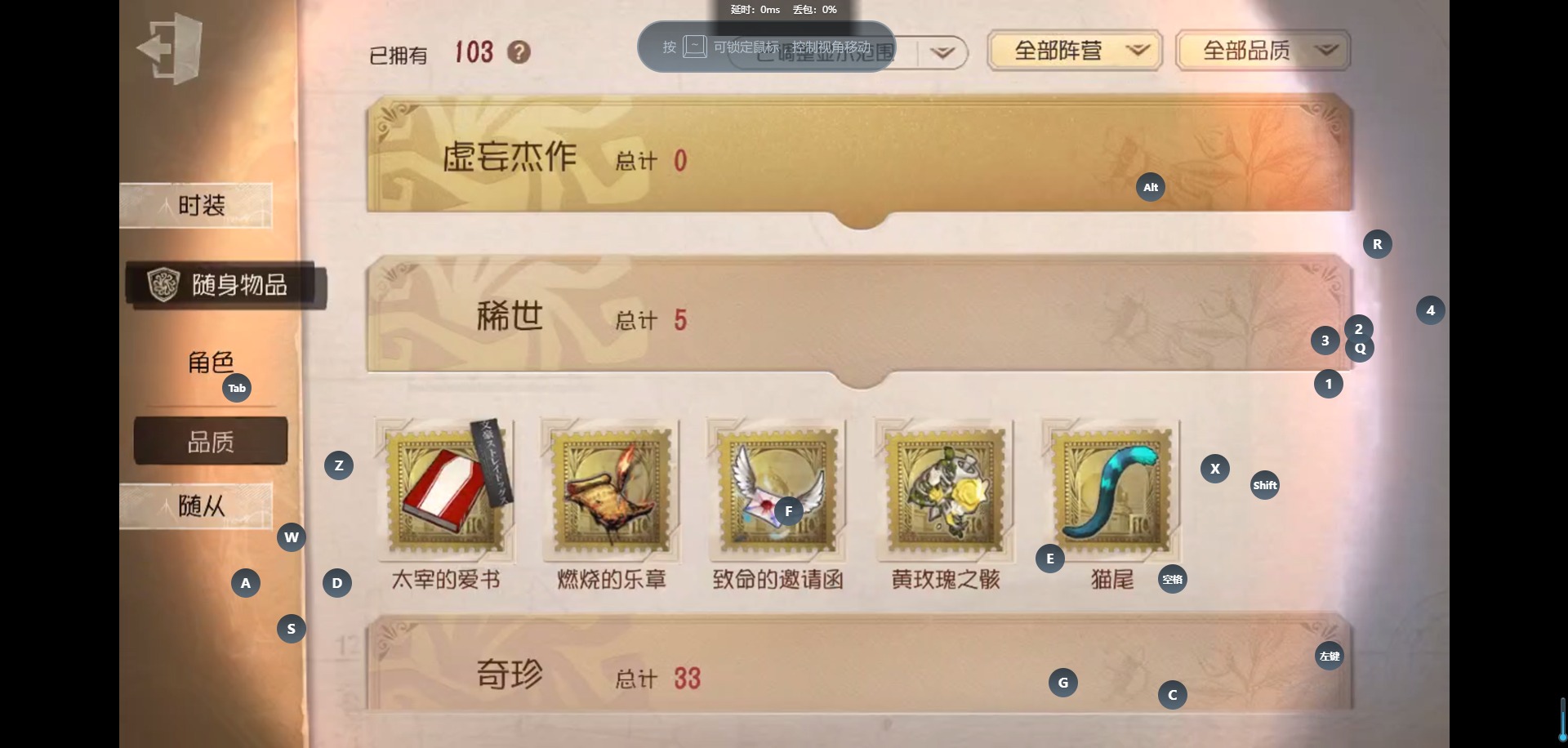Open the 全部品质 quality dropdown
1568x748 pixels.
coord(1263,51)
